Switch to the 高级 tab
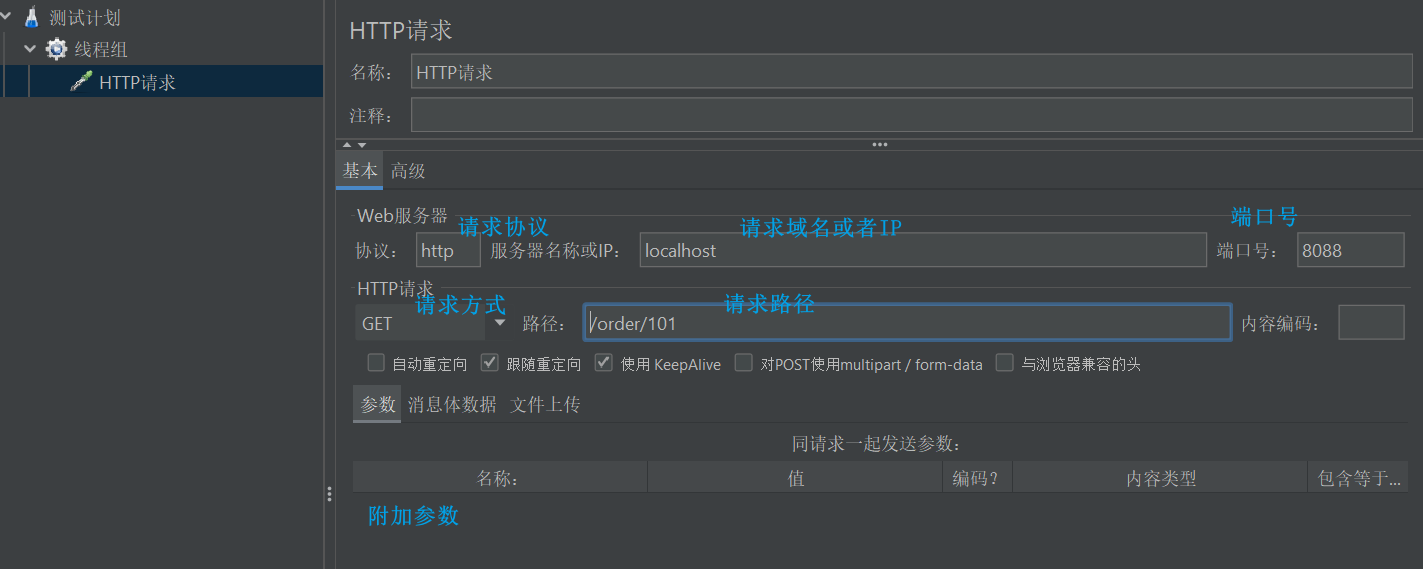The height and width of the screenshot is (569, 1423). point(408,171)
